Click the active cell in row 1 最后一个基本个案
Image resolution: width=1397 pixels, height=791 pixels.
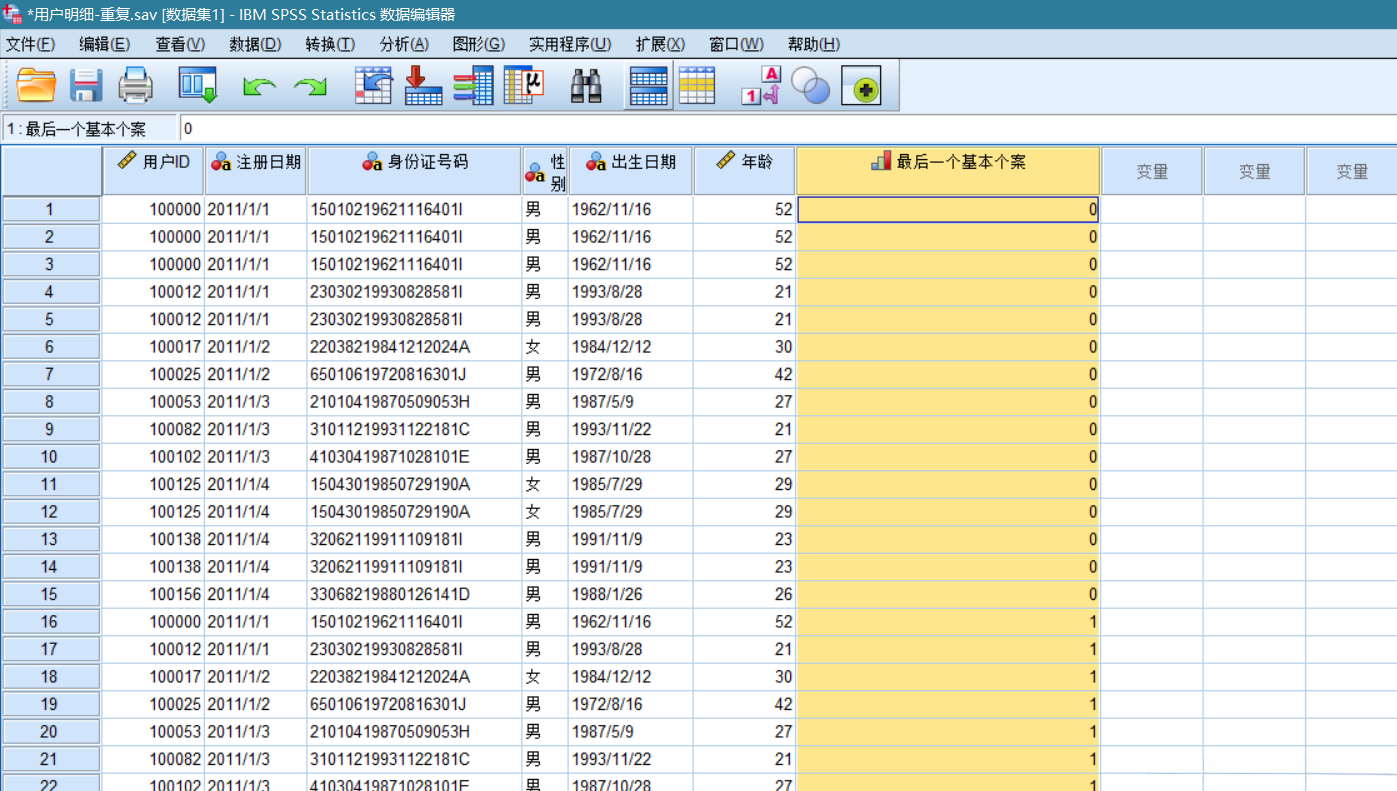948,209
